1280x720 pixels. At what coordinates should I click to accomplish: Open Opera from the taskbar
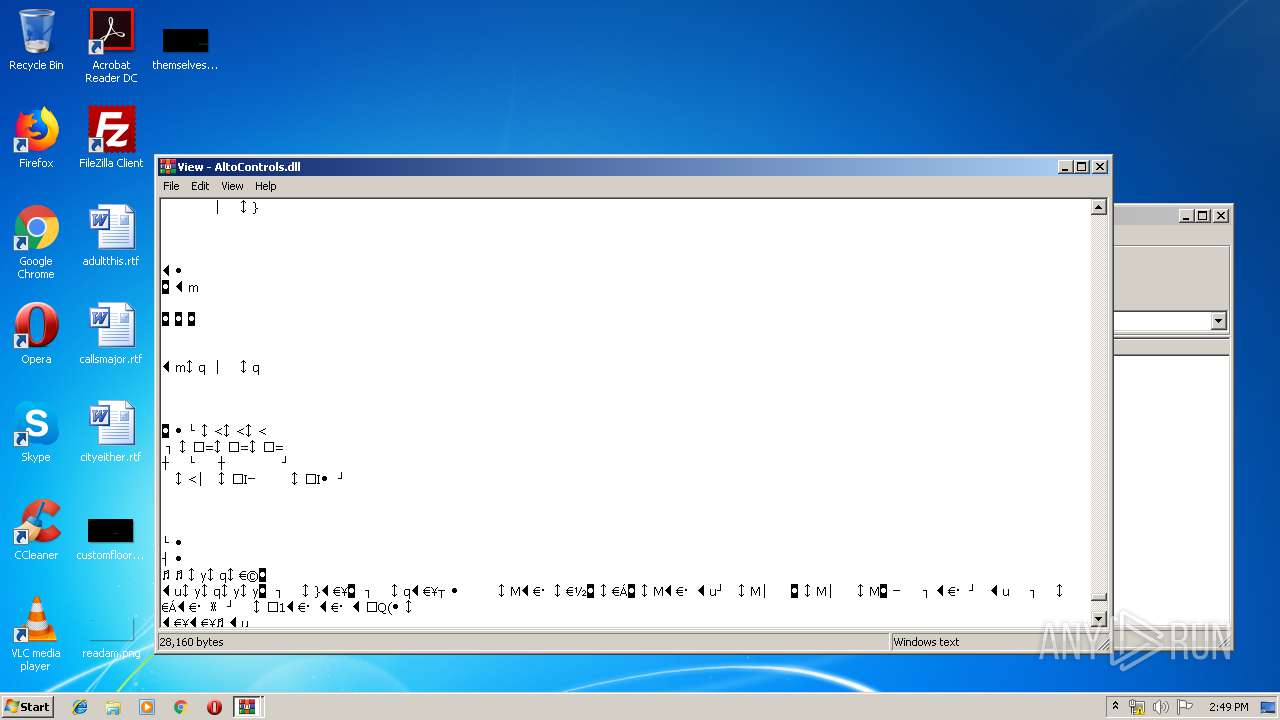[214, 707]
